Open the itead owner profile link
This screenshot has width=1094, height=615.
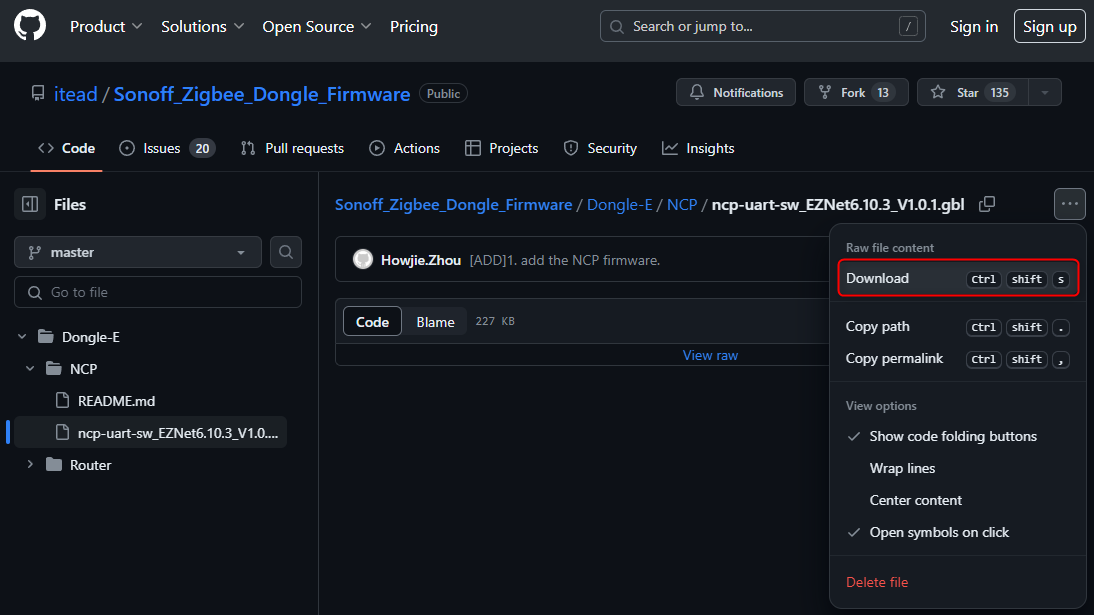tap(76, 94)
